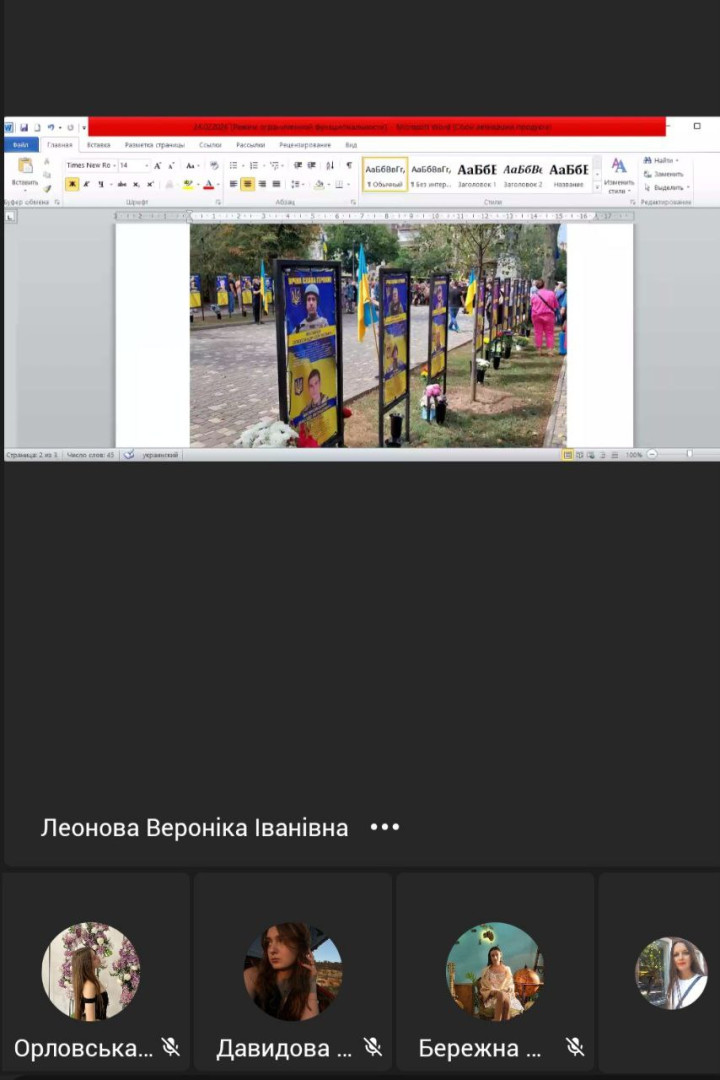This screenshot has width=720, height=1080.
Task: Open the Times New Roman font dropdown
Action: click(91, 166)
